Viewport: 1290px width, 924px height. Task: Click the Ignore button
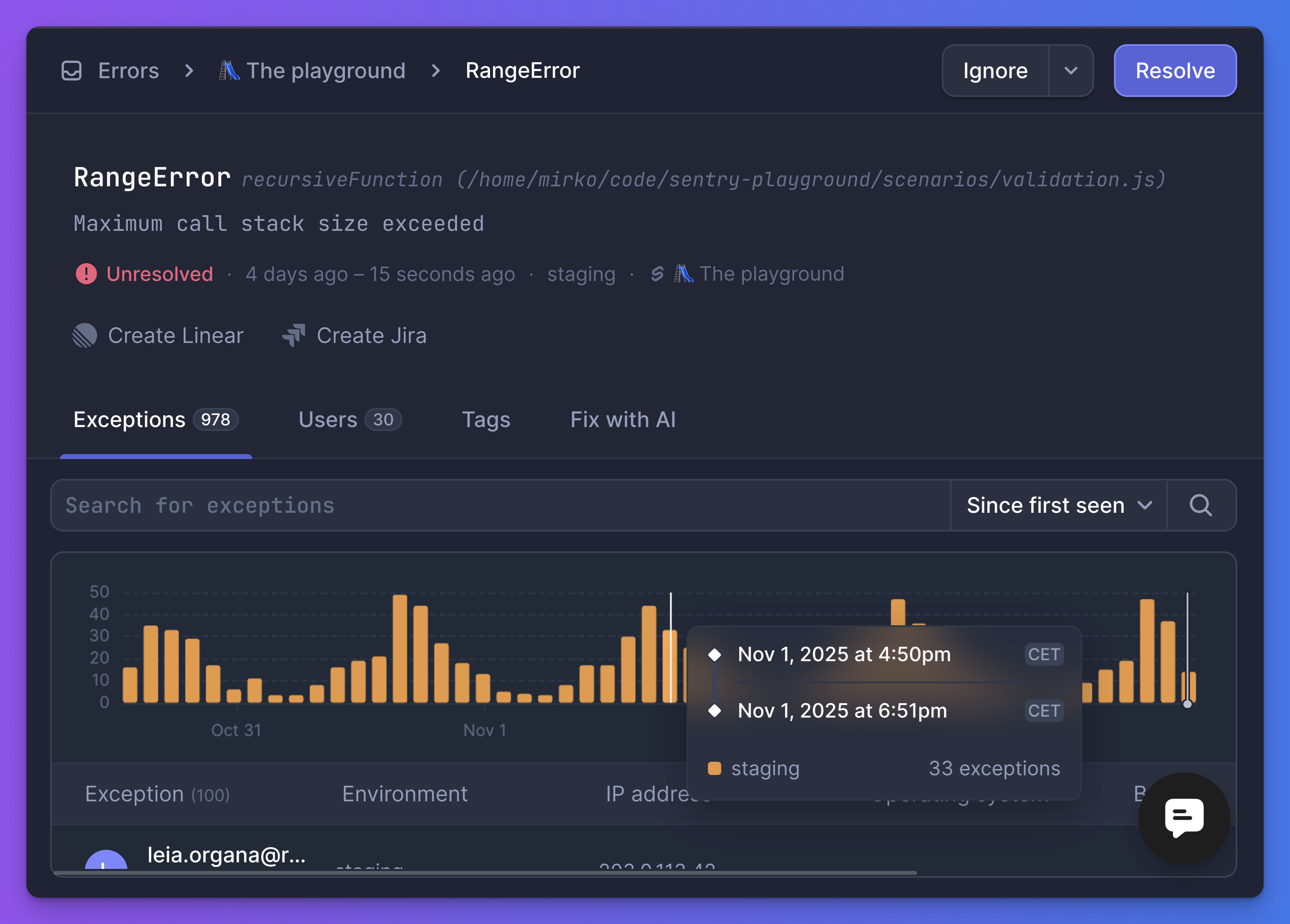click(x=995, y=71)
